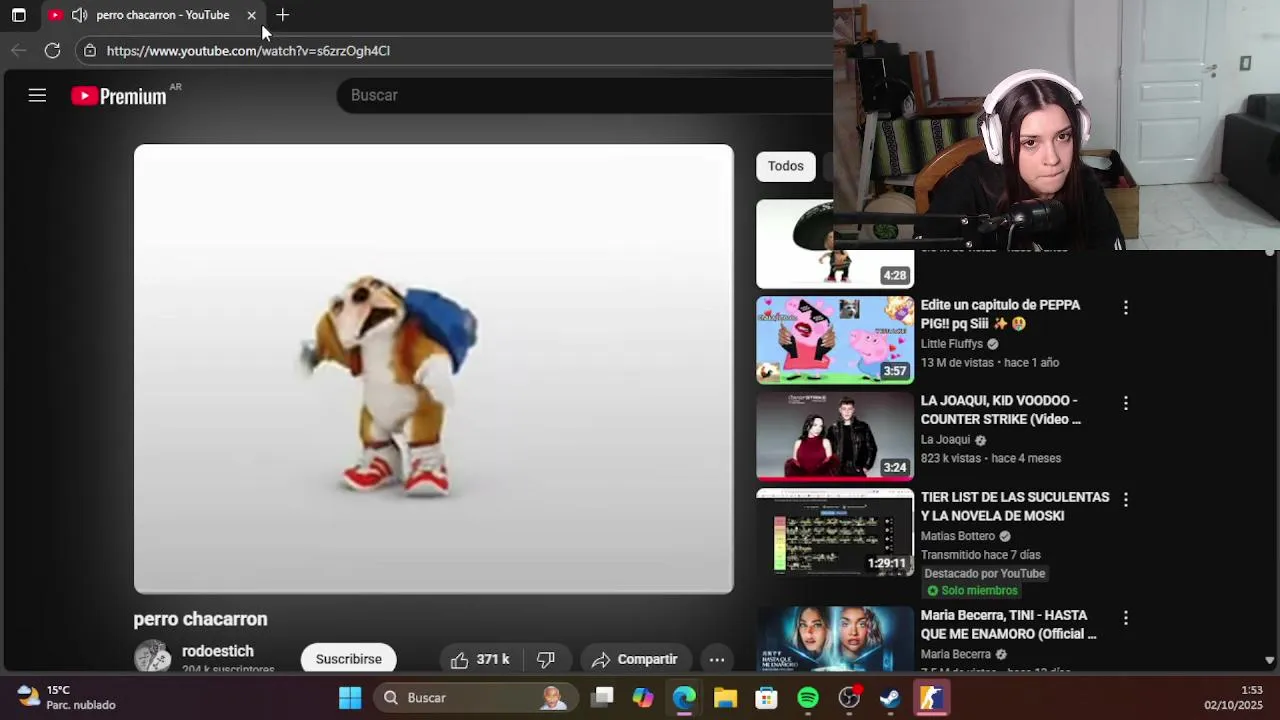The height and width of the screenshot is (720, 1280).
Task: Open 'LA JOAQUI, KID VOODOO' video title
Action: pos(1000,410)
